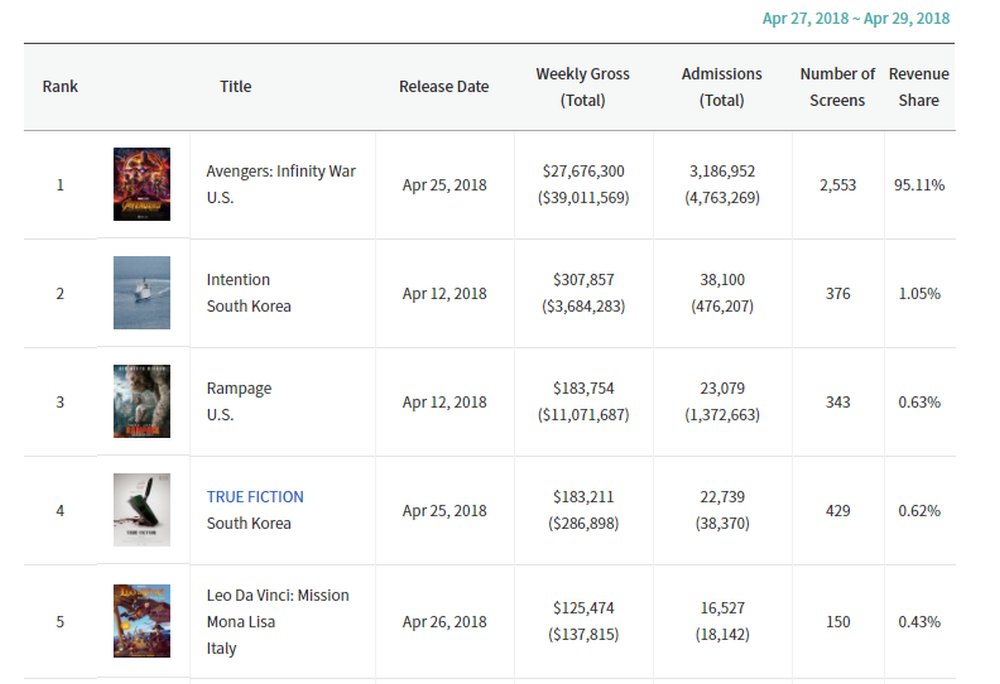Click the Release Date column header
The width and height of the screenshot is (1000, 684).
click(444, 87)
